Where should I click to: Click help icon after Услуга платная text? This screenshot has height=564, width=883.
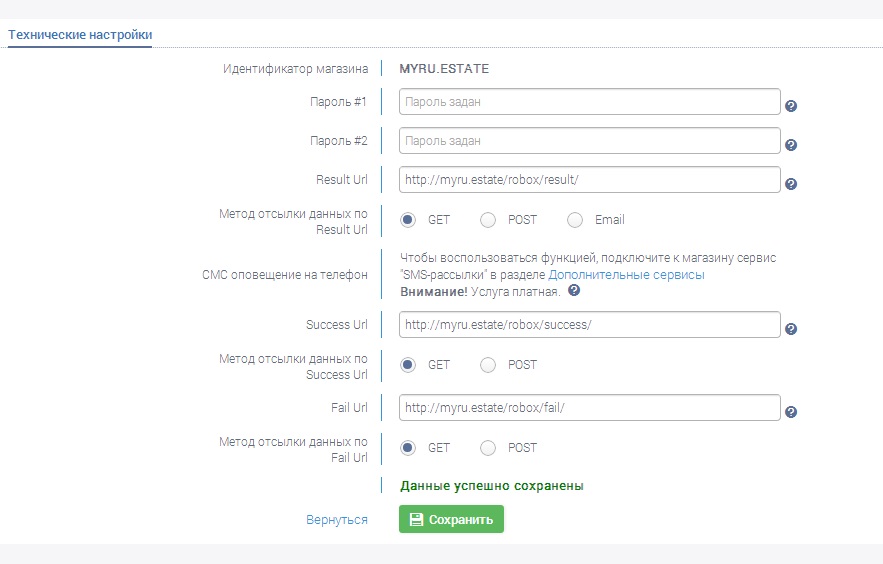click(x=574, y=290)
